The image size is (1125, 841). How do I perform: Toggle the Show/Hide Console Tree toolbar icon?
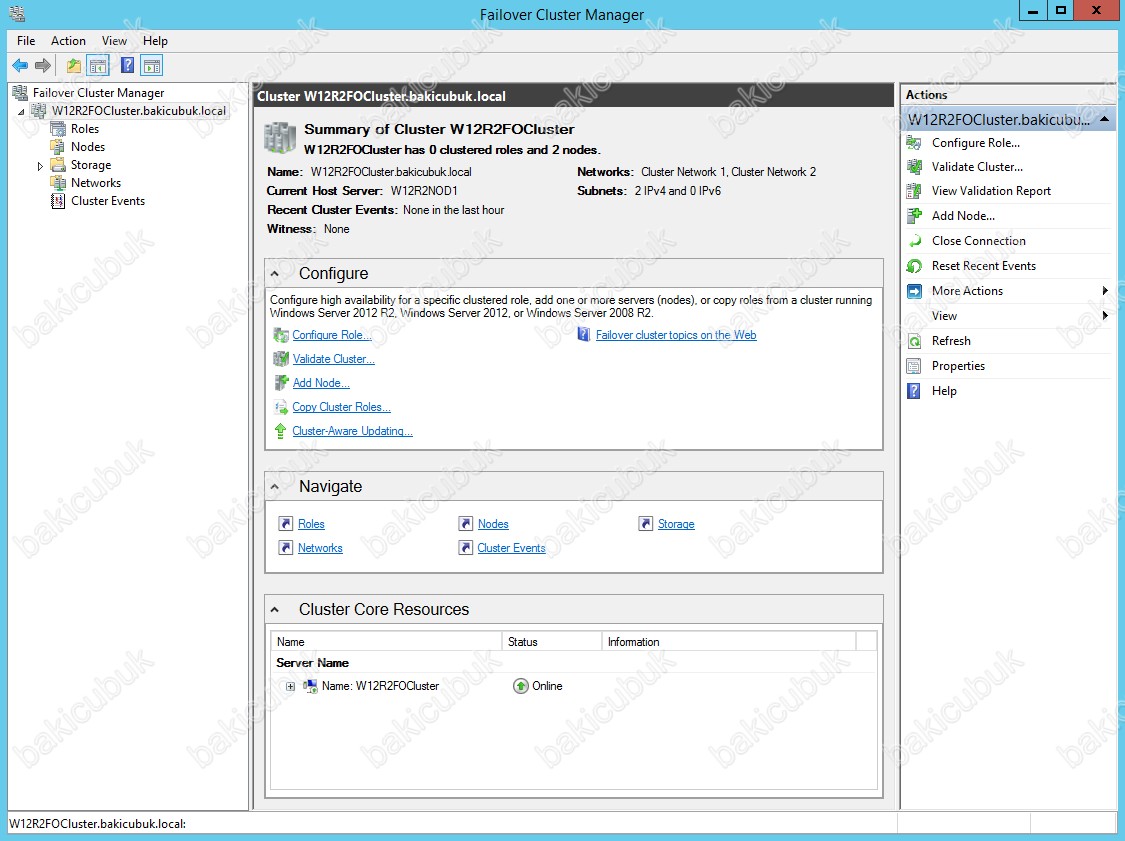(x=98, y=66)
